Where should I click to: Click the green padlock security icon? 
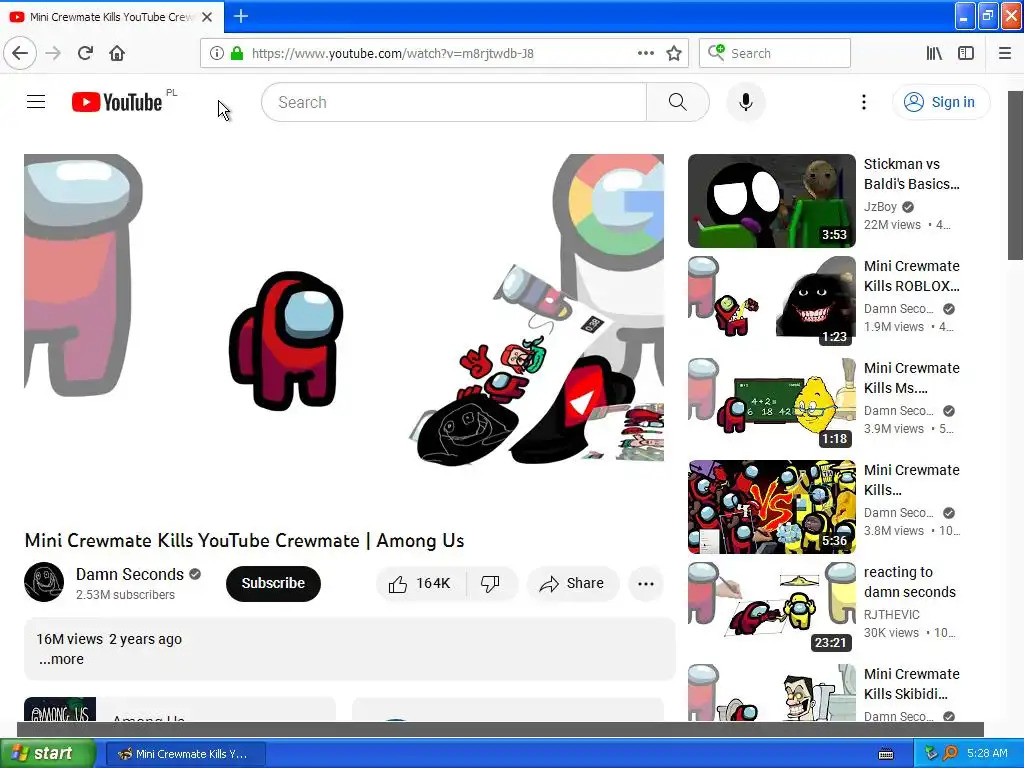(x=237, y=53)
